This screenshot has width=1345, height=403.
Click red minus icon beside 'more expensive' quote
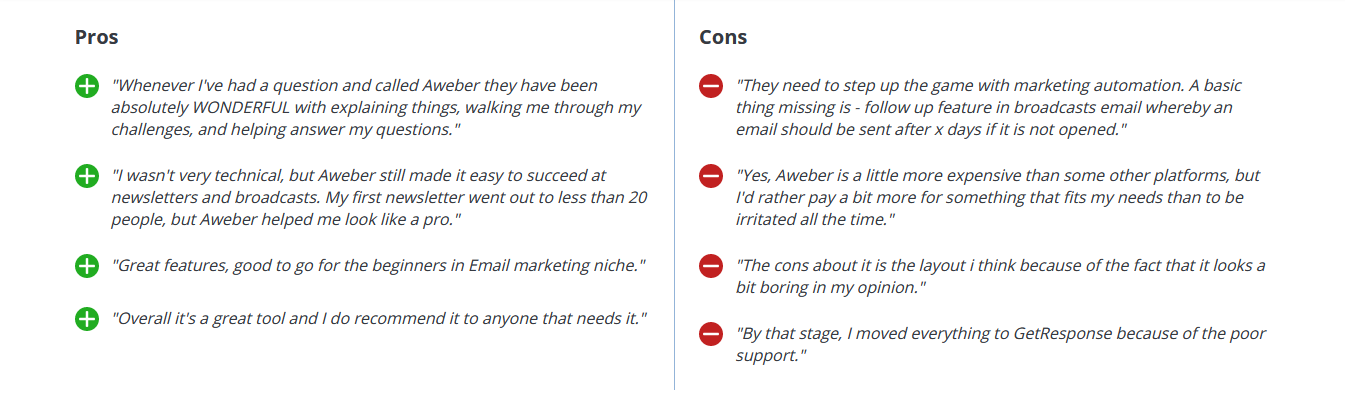[711, 177]
